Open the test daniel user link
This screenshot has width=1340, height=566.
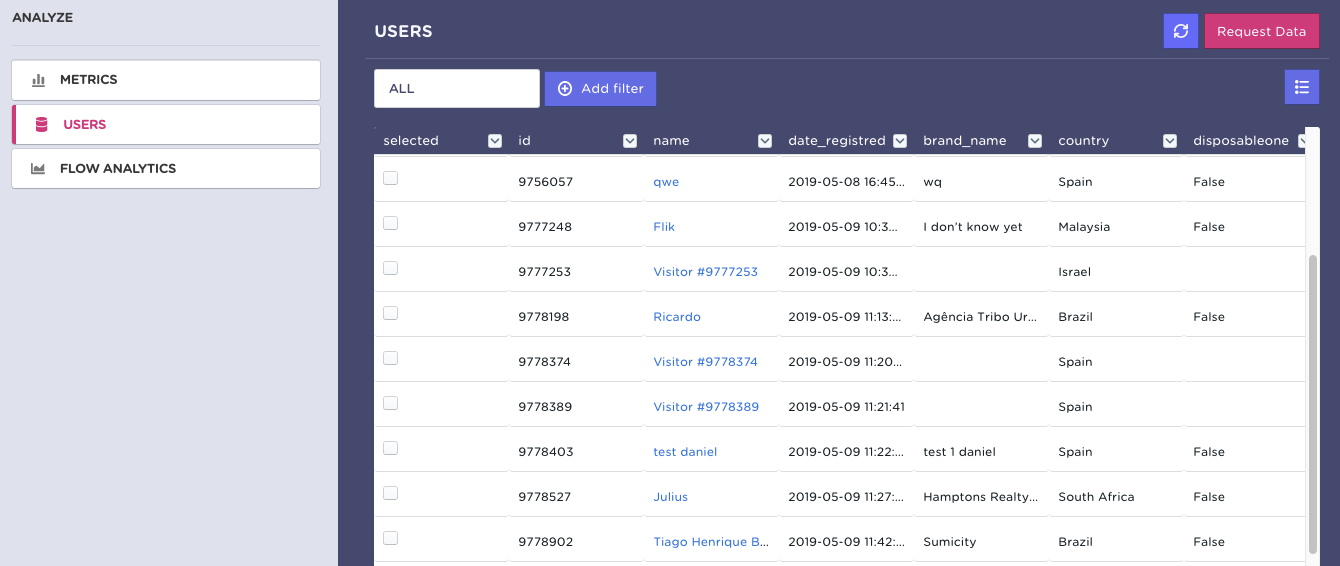[685, 452]
